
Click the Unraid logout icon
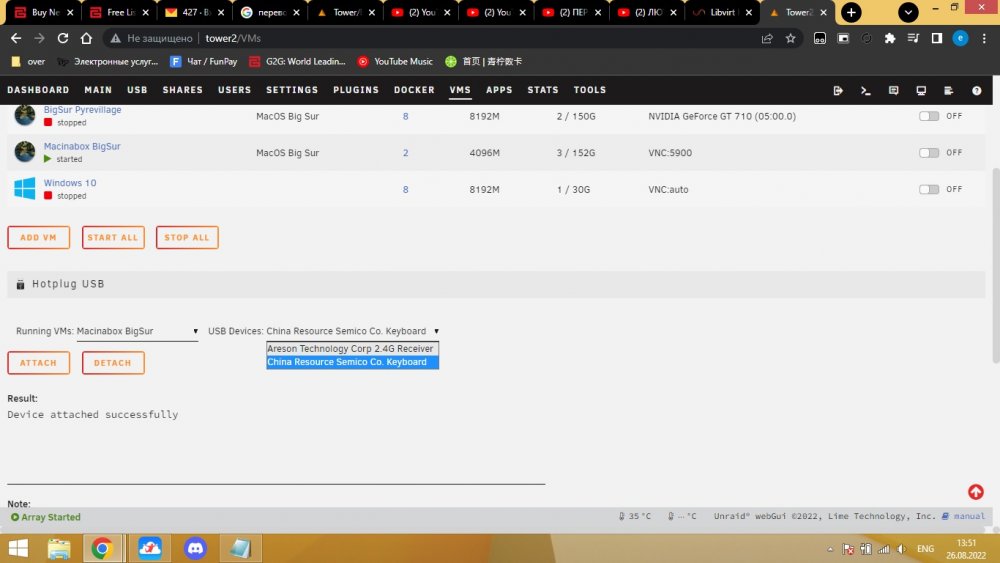[838, 91]
